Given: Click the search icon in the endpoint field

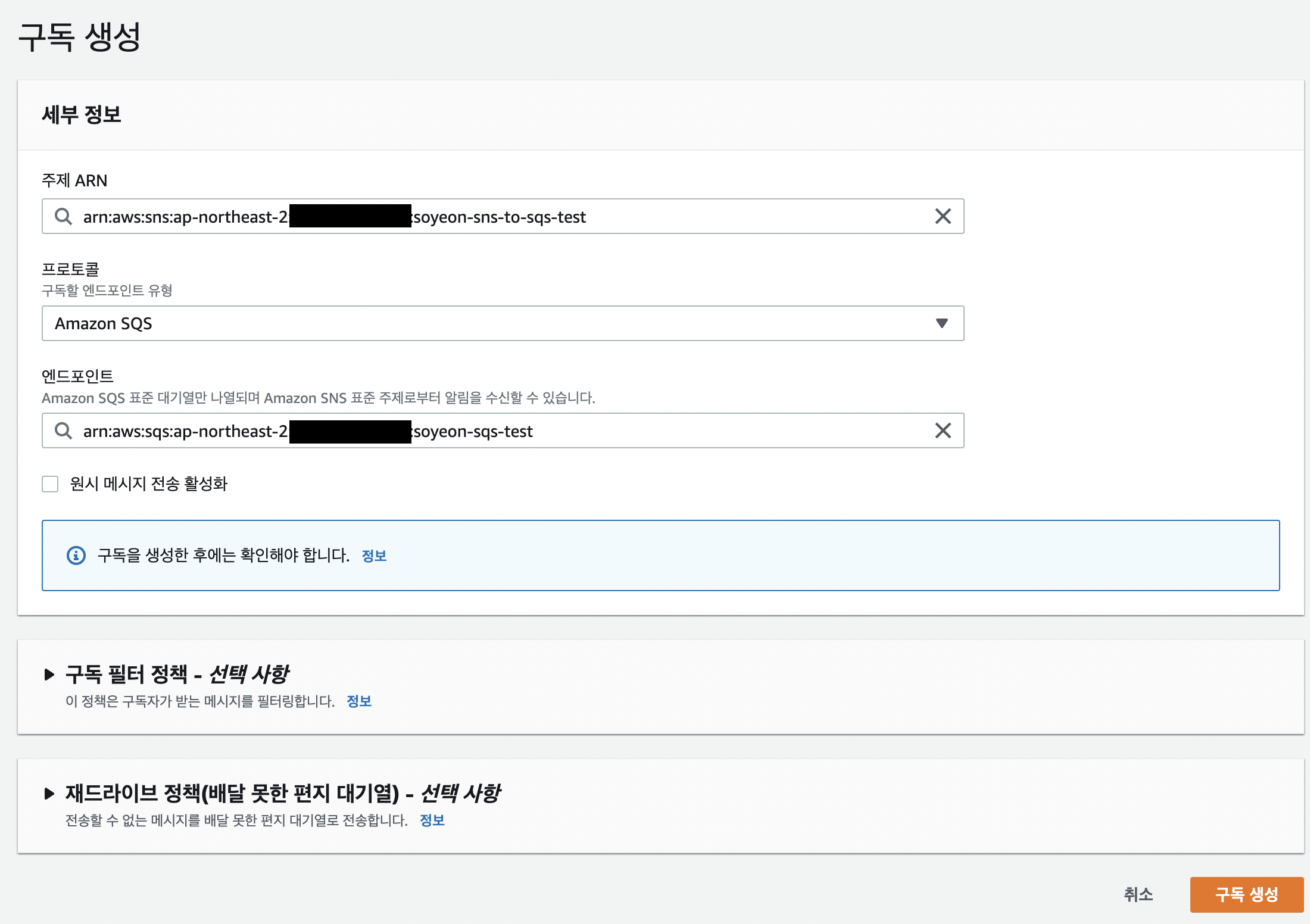Looking at the screenshot, I should tap(63, 430).
